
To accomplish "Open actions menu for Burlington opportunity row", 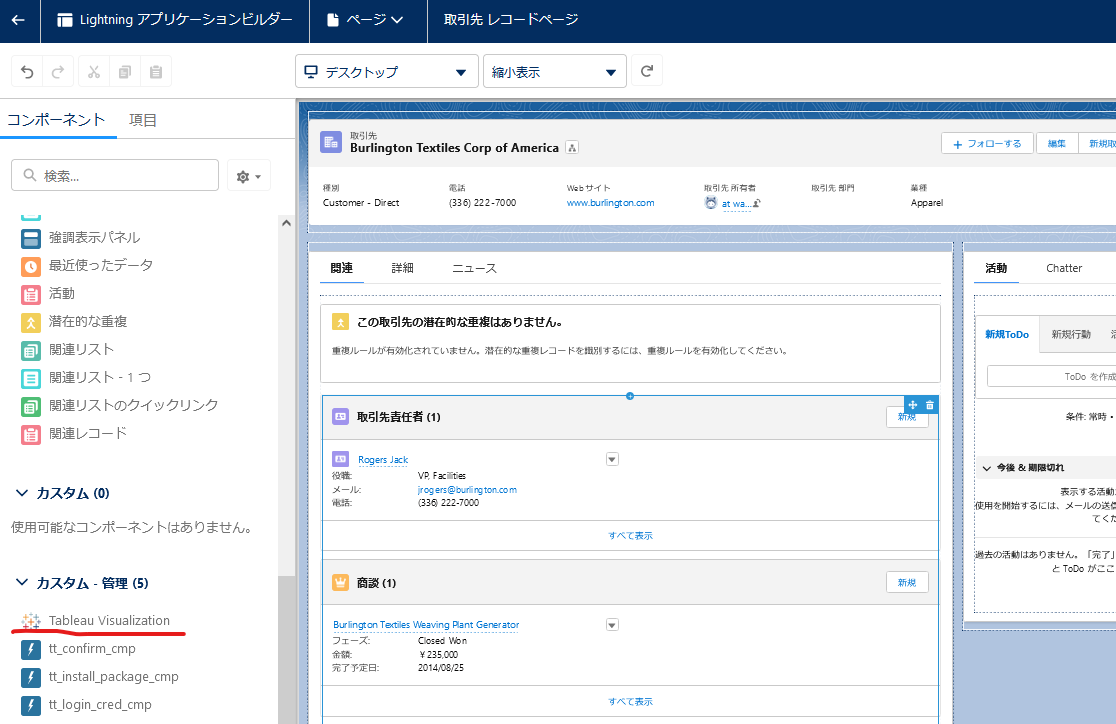I will tap(612, 624).
